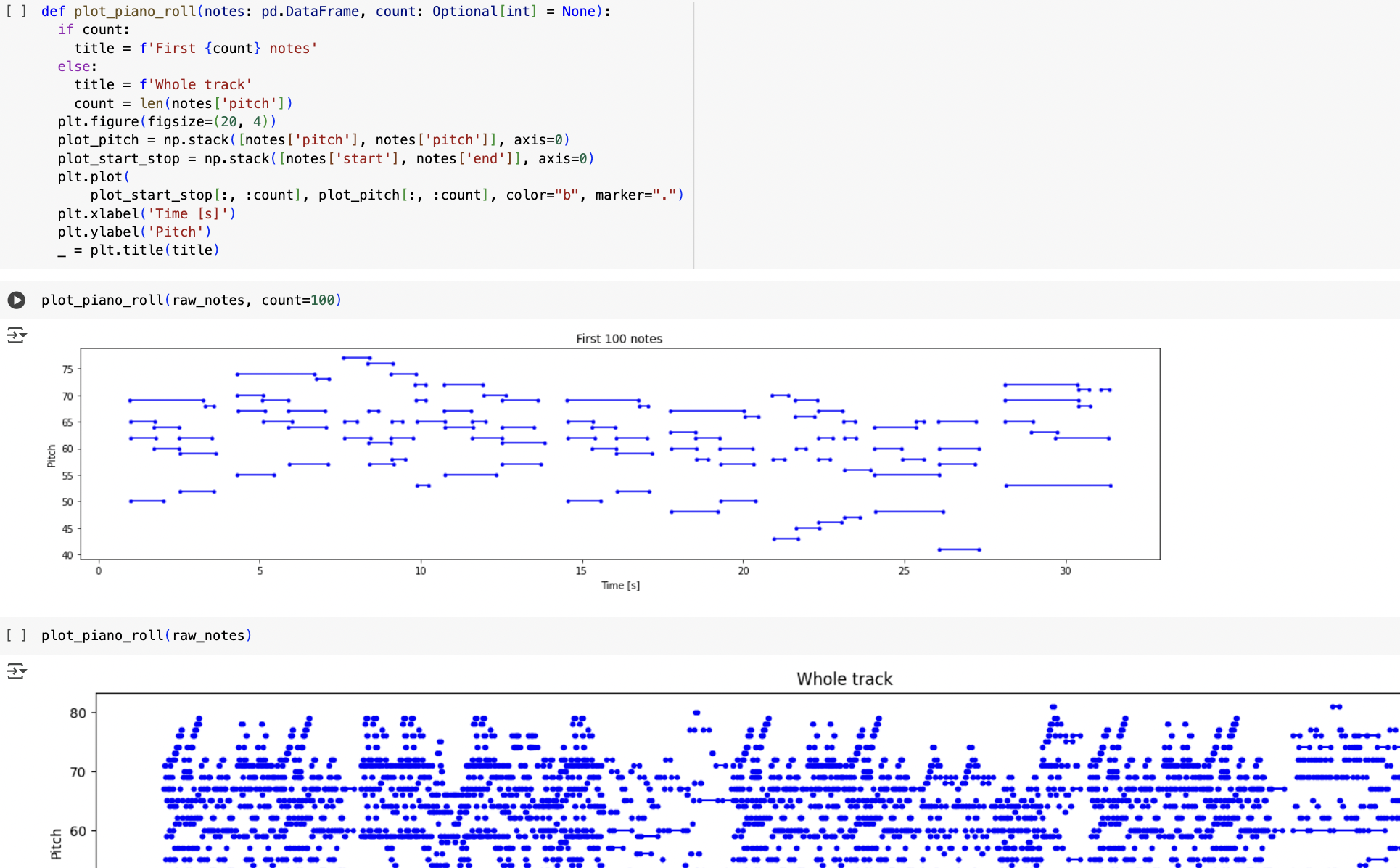Select the First 100 notes piano roll image
Screen dimensions: 1400x868
pos(619,454)
